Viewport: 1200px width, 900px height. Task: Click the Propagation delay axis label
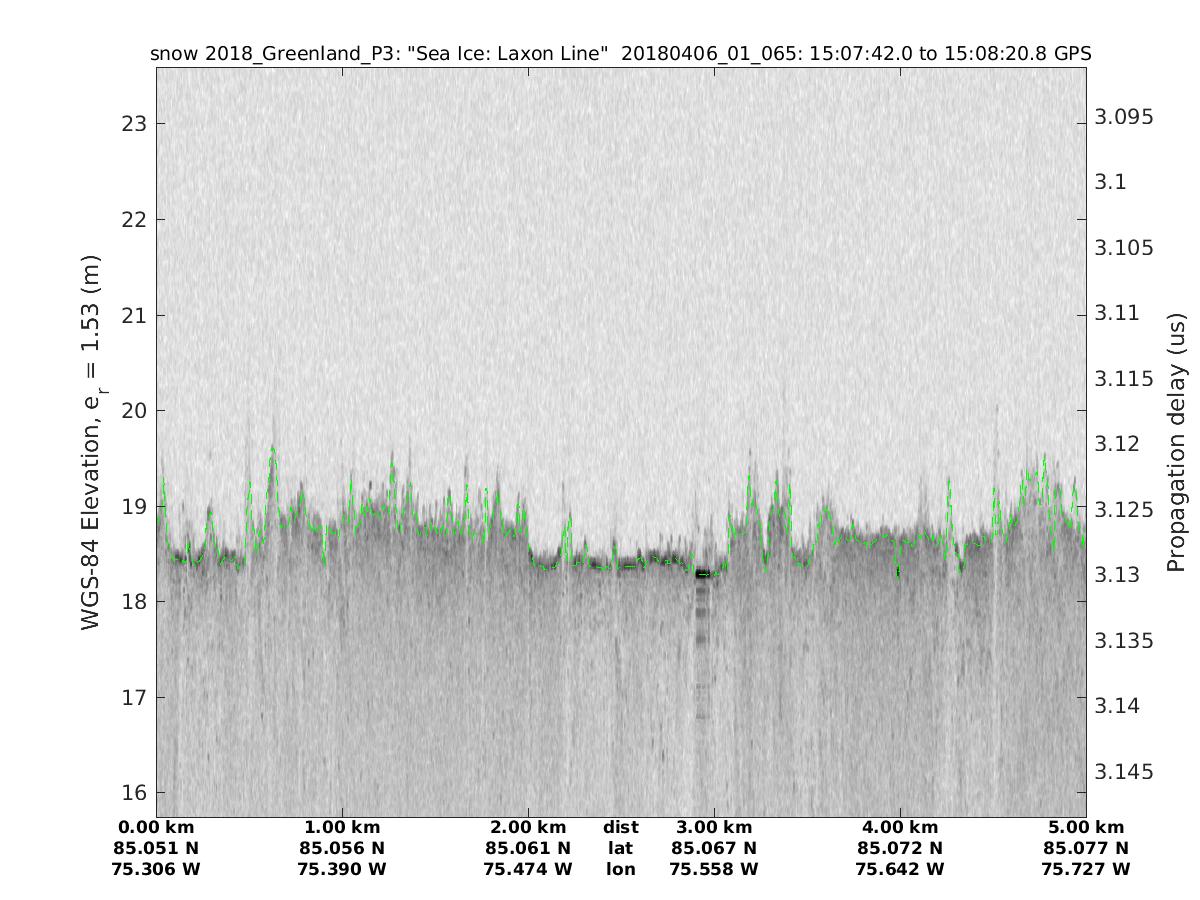1177,443
